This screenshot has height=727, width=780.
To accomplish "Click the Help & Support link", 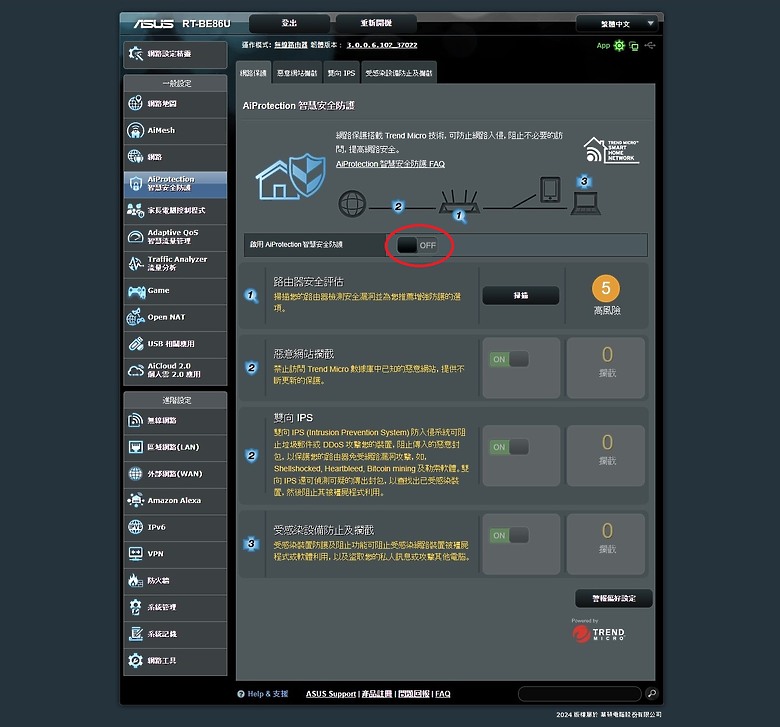I will point(268,694).
